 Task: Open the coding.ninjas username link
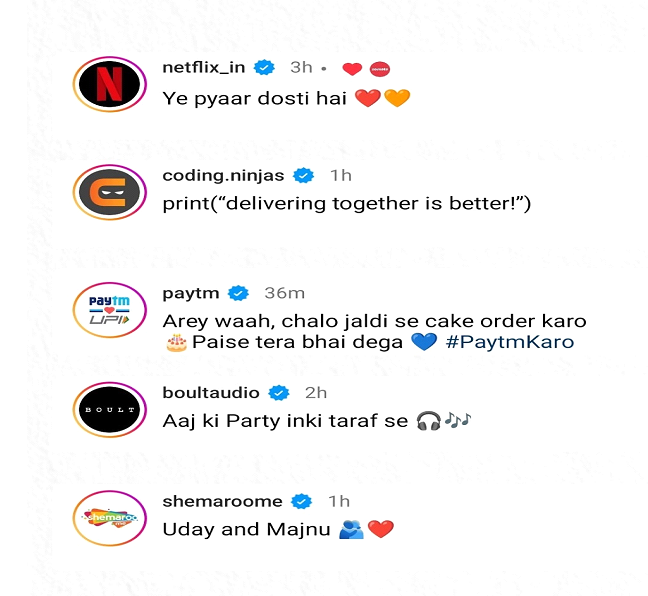point(223,176)
